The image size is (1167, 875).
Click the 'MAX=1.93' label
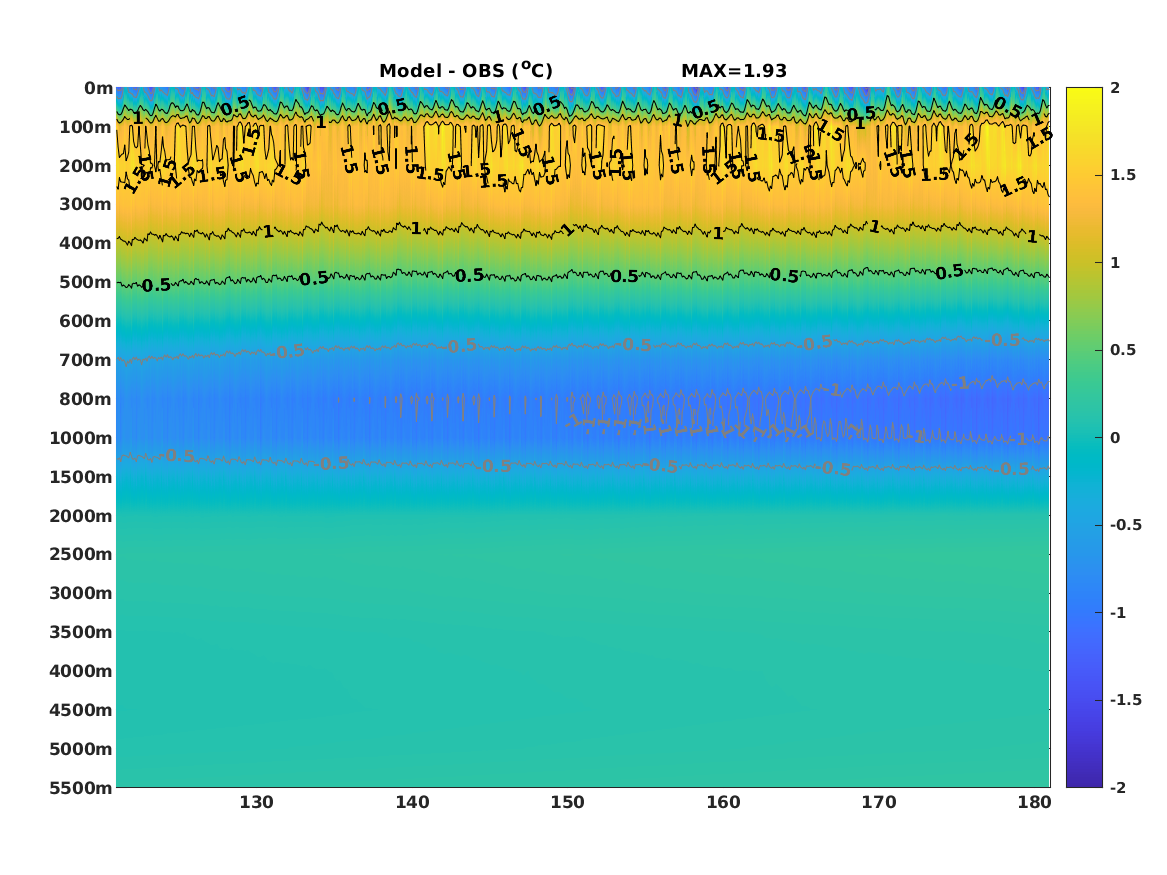tap(734, 71)
